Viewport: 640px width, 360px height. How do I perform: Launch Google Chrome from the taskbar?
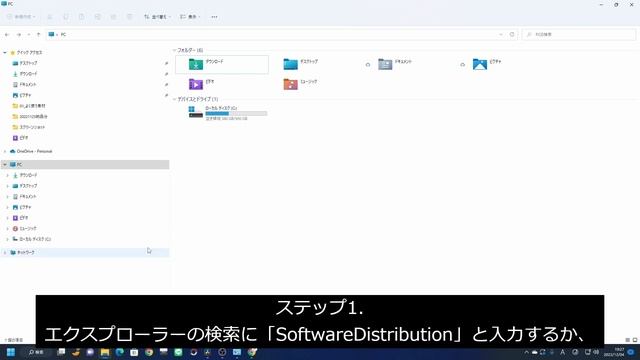pyautogui.click(x=149, y=352)
